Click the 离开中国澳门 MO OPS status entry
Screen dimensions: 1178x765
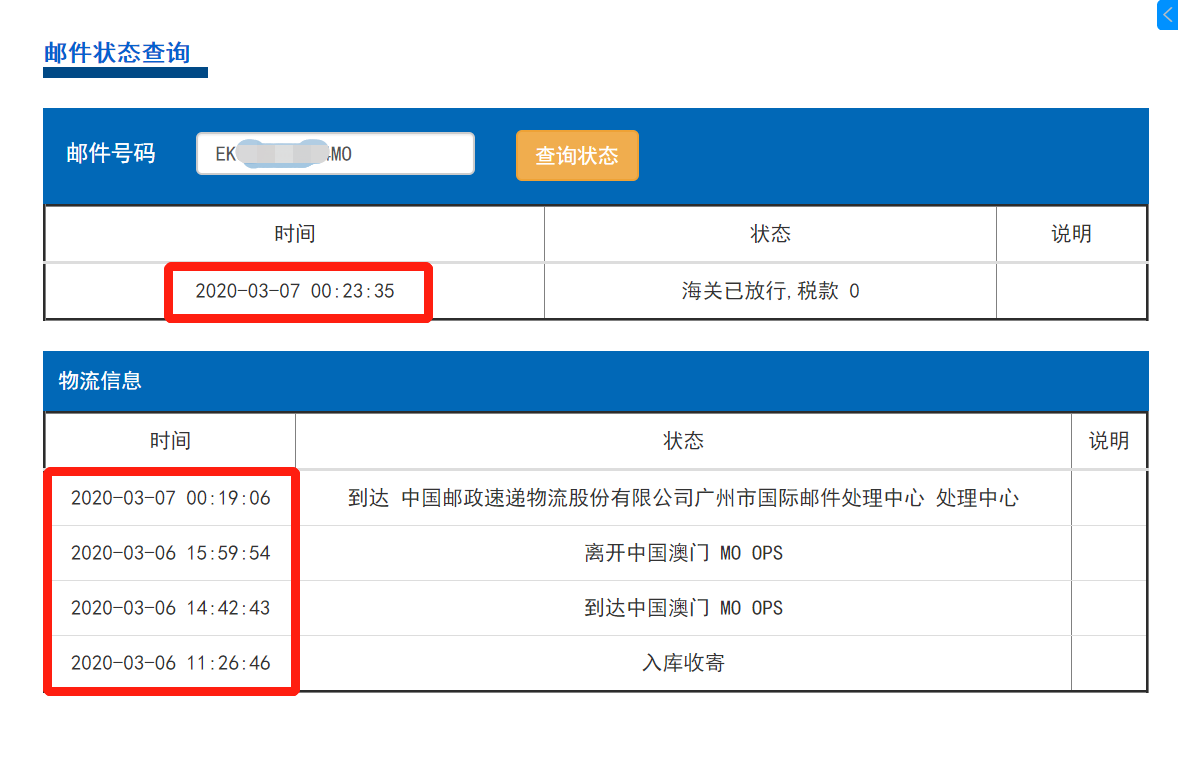(683, 552)
